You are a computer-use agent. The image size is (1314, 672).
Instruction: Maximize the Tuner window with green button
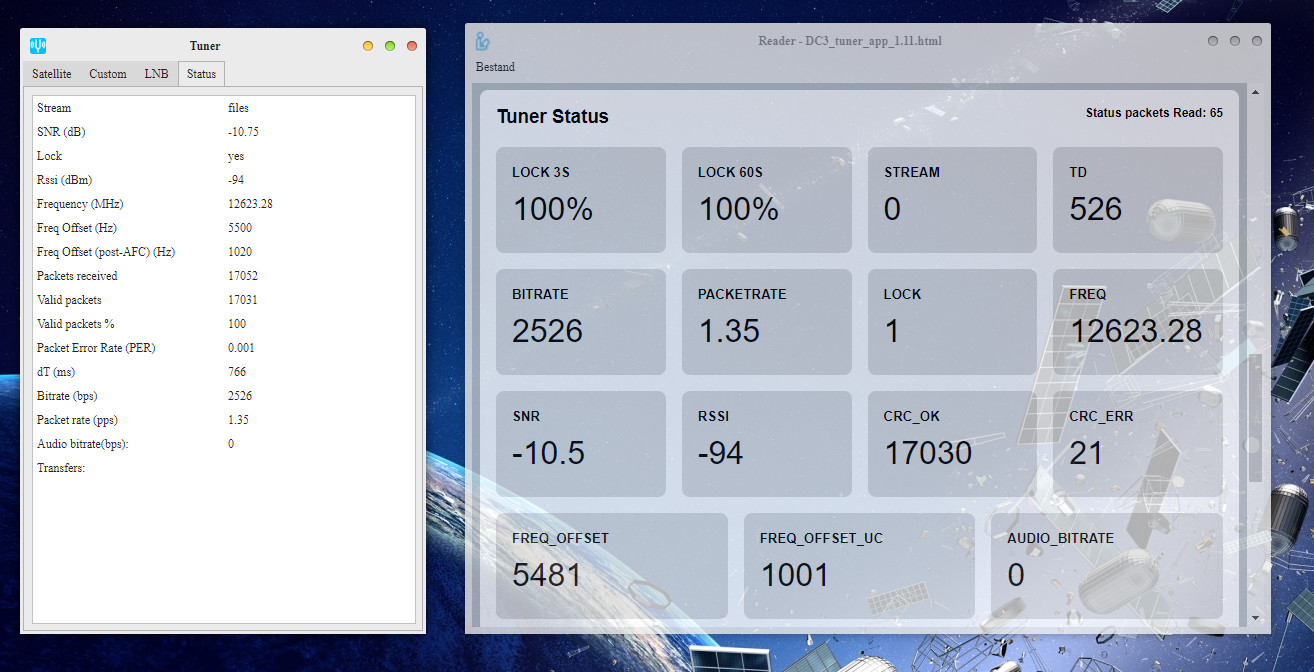(390, 46)
